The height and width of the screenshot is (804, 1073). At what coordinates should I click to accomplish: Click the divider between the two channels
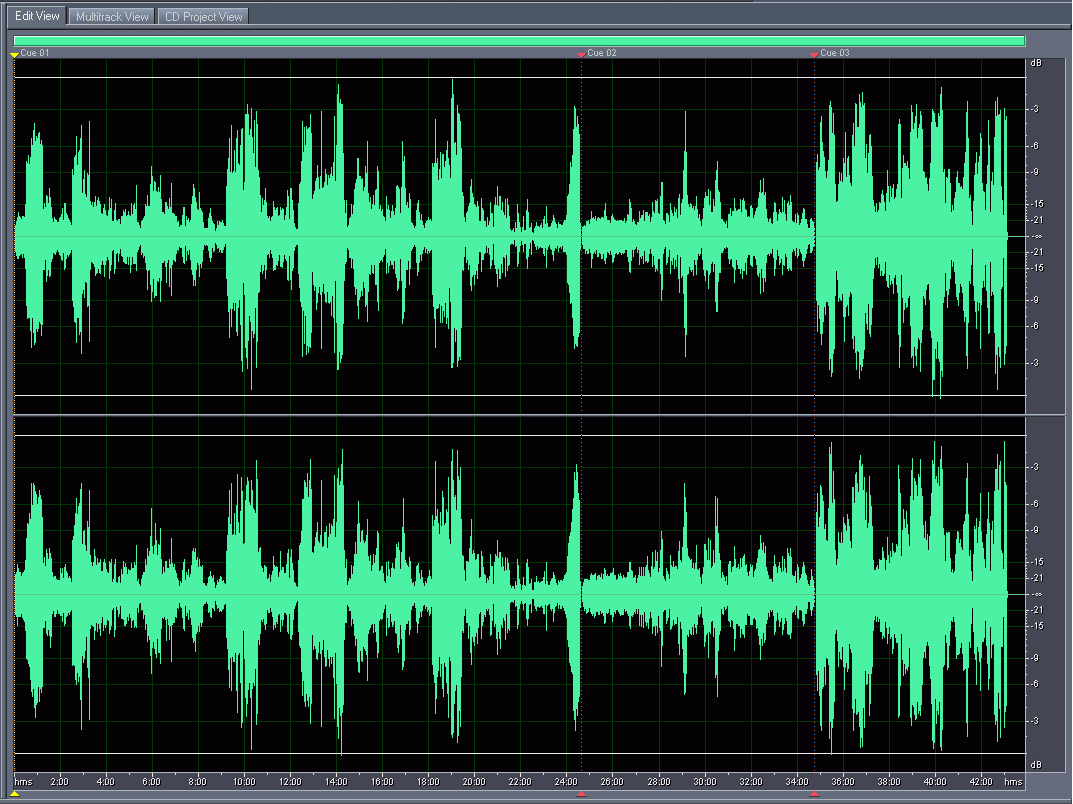click(519, 415)
